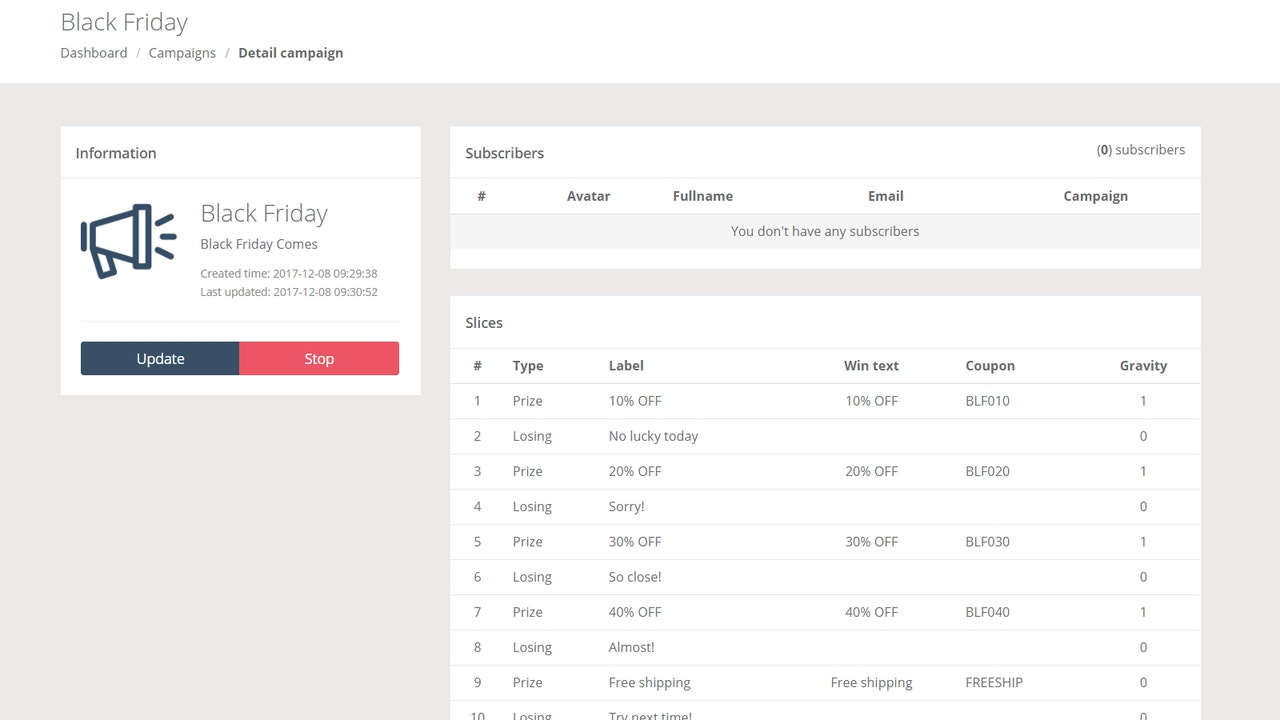Image resolution: width=1280 pixels, height=720 pixels.
Task: Click 'You don't have any subscribers' message
Action: pos(825,231)
